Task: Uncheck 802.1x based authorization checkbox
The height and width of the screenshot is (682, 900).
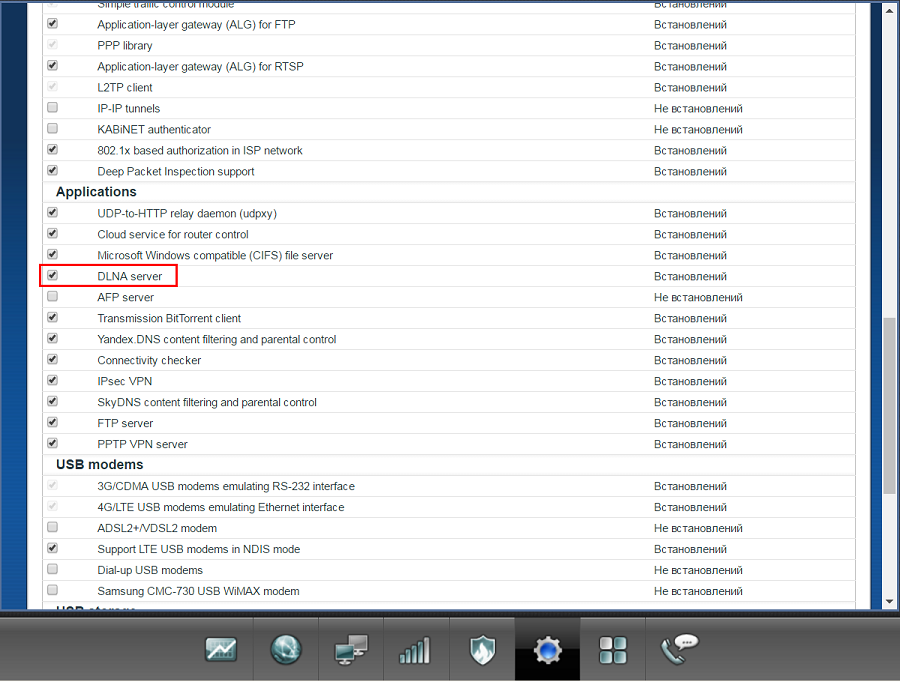Action: coord(52,150)
